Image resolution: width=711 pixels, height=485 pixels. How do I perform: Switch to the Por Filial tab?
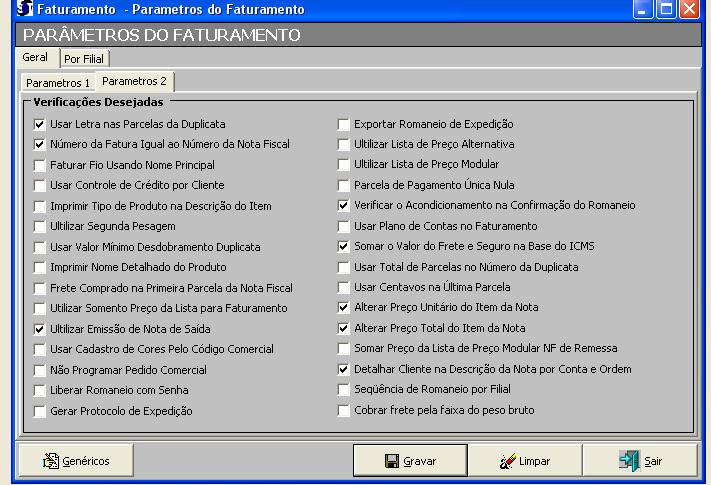pos(85,59)
